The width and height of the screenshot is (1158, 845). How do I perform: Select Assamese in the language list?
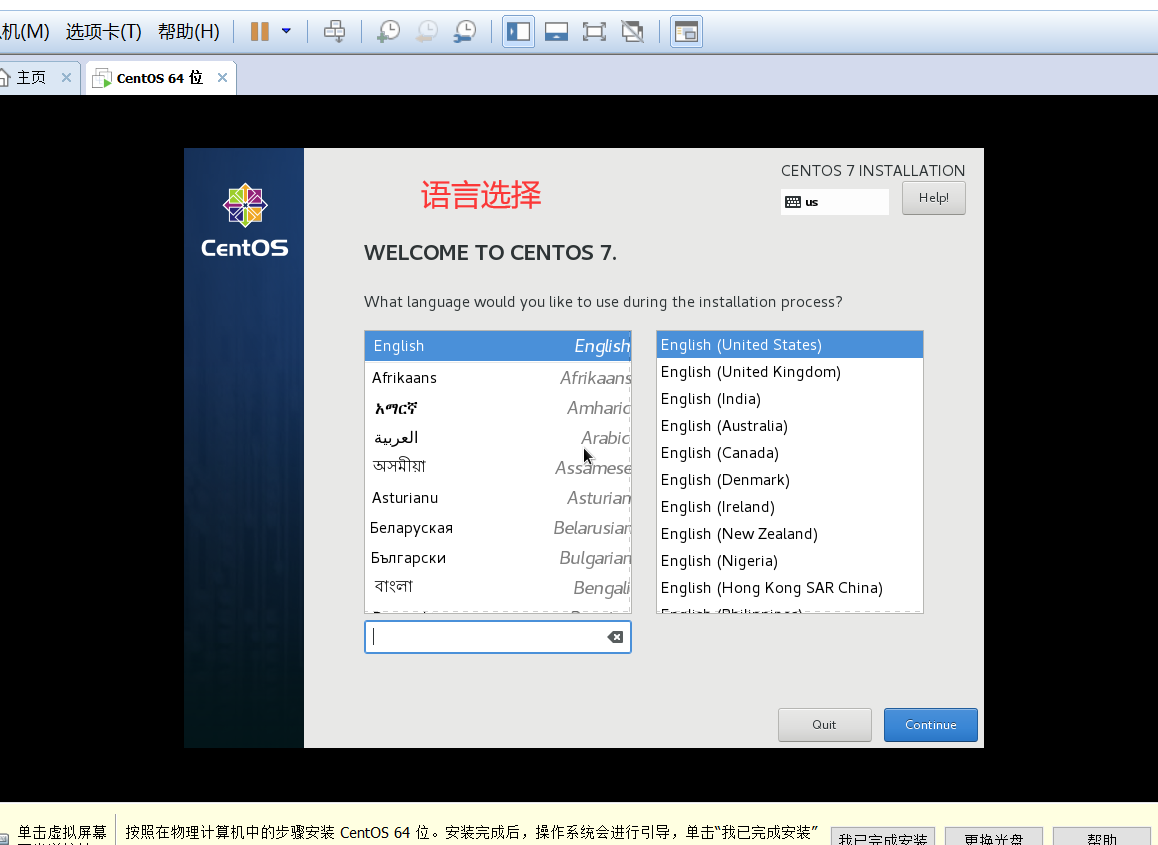point(498,468)
